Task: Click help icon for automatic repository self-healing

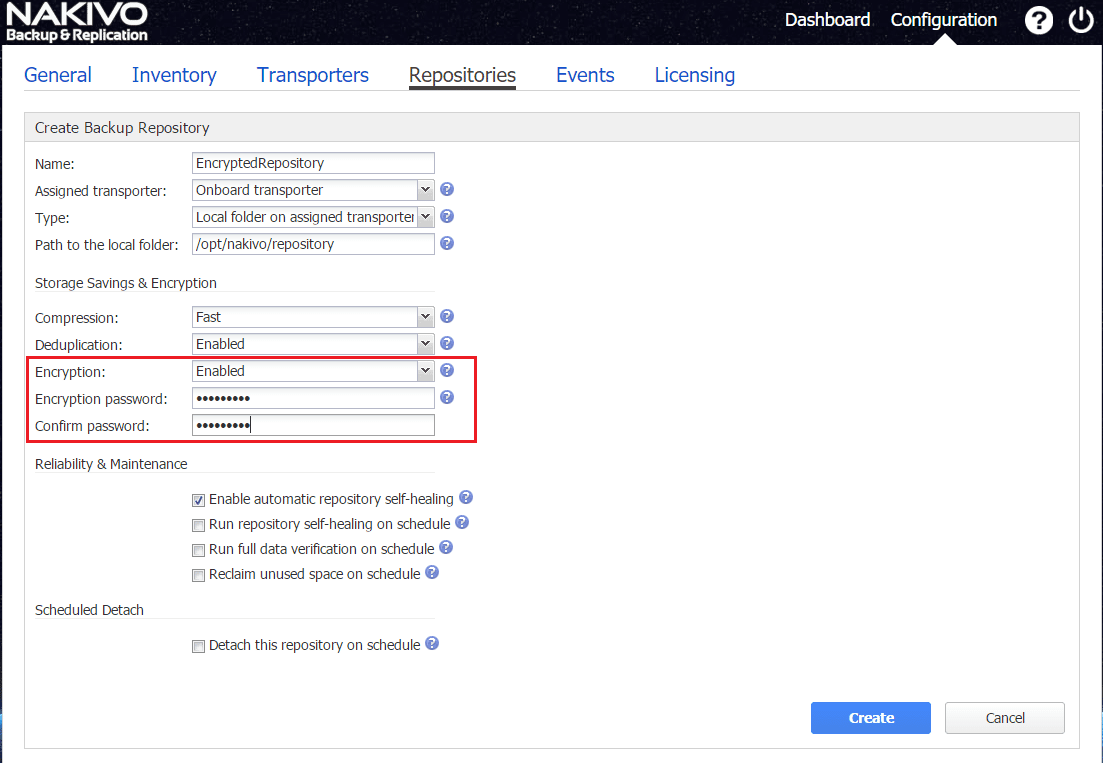Action: 466,497
